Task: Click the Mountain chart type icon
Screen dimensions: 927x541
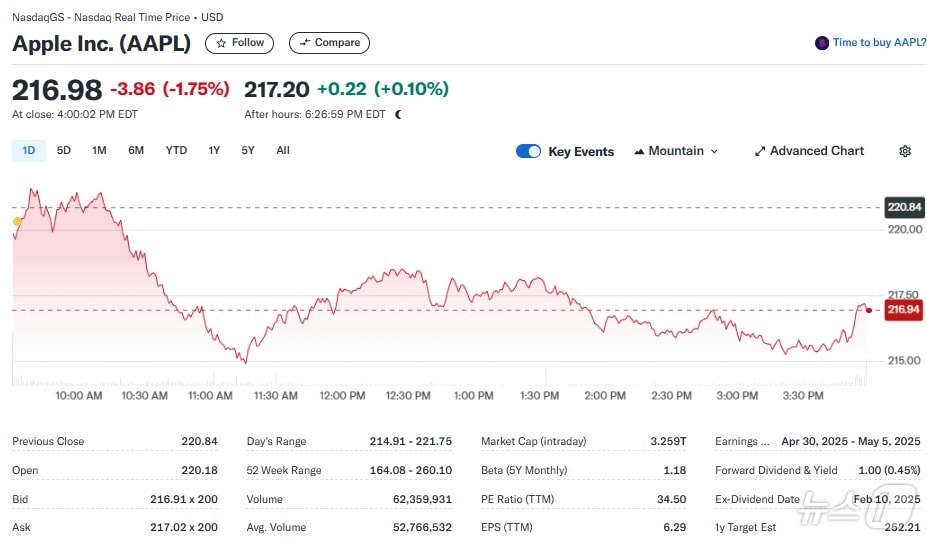Action: pyautogui.click(x=639, y=152)
